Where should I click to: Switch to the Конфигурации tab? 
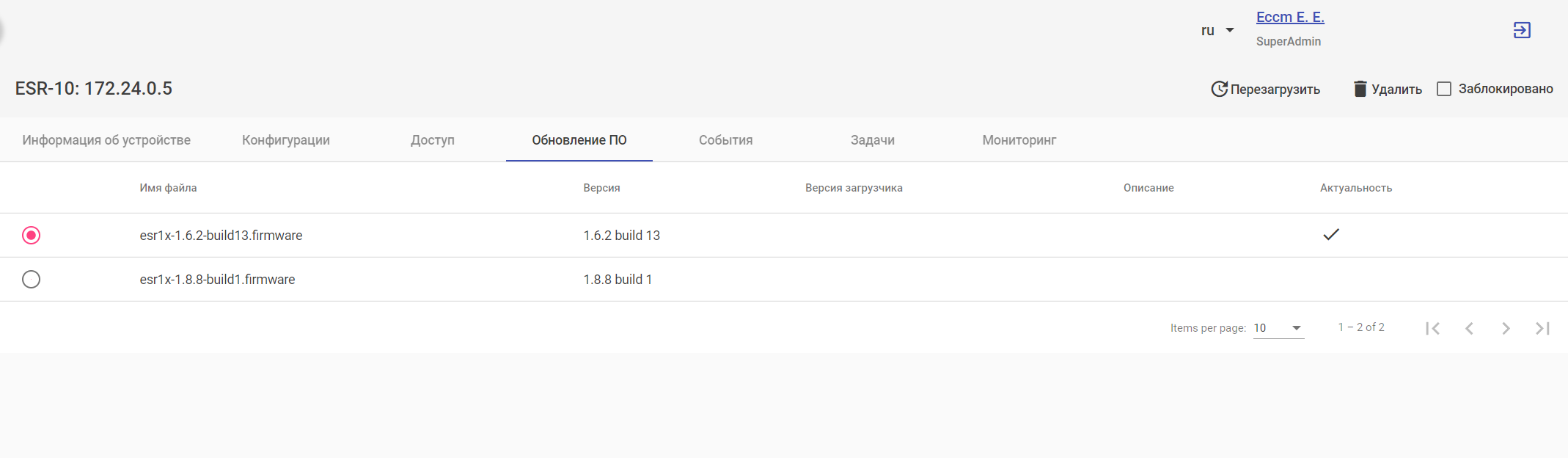click(286, 139)
